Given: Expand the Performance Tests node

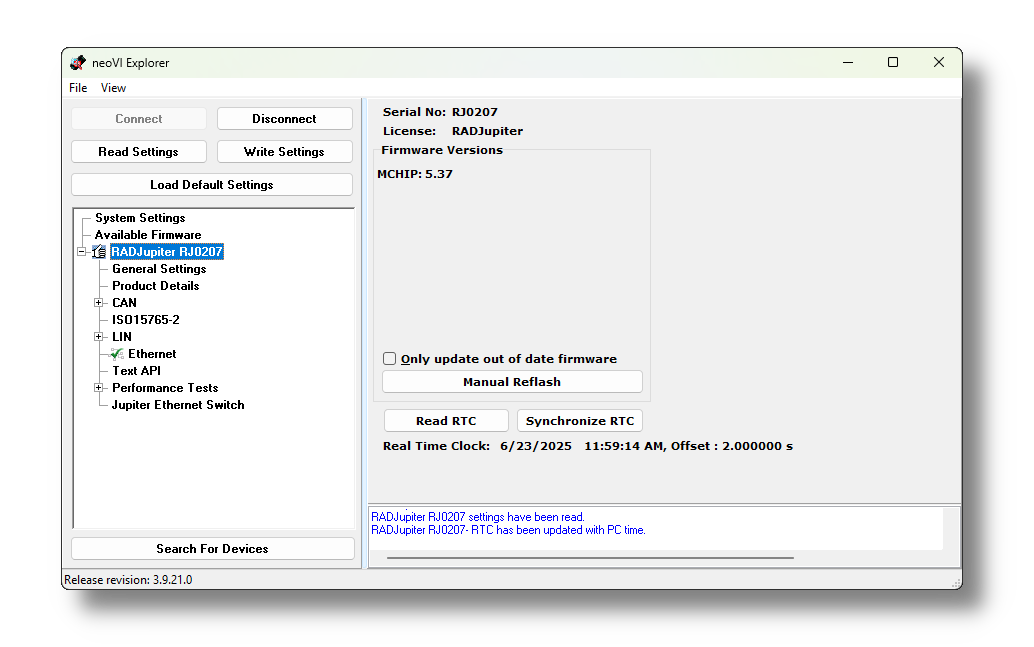Looking at the screenshot, I should coord(98,388).
